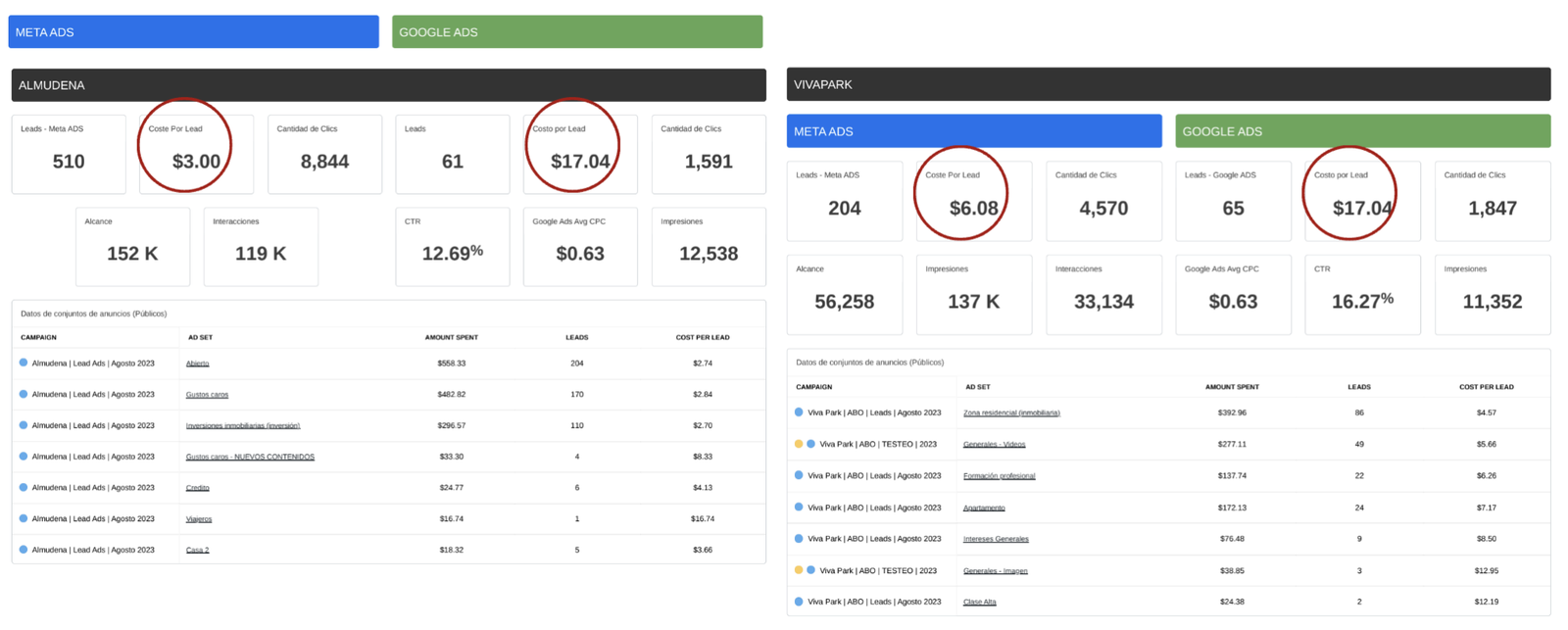Click the yellow dot in Generales - Videos row
Screen dimensions: 1568x630
(x=799, y=444)
